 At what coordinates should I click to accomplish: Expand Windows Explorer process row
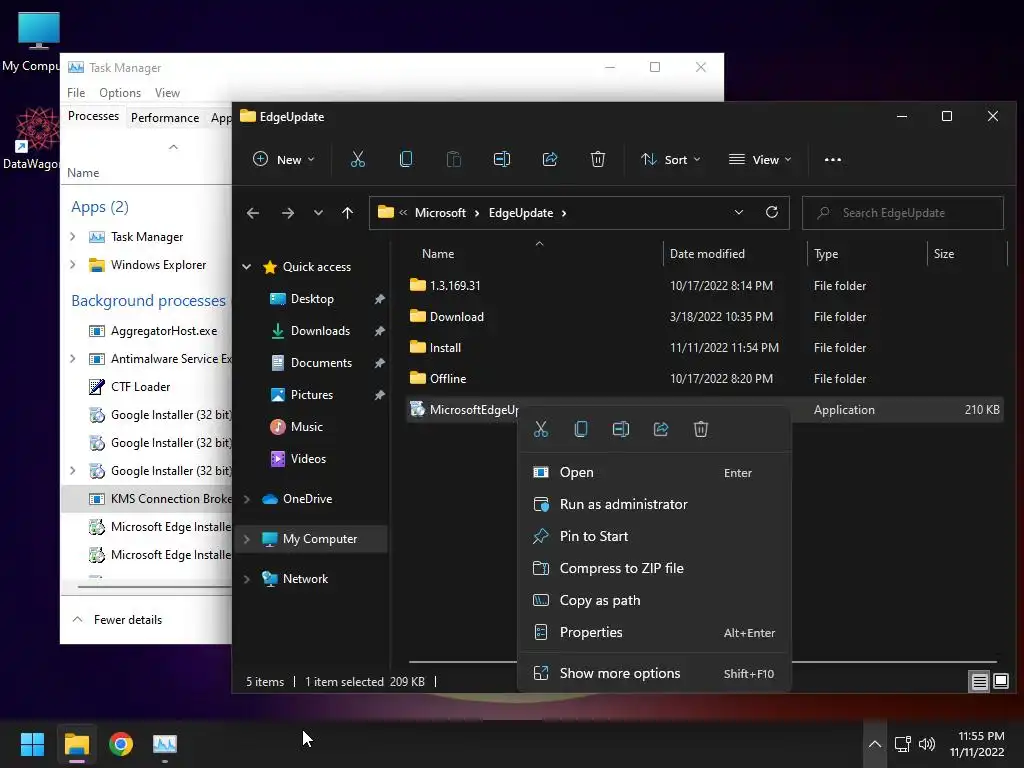[72, 265]
